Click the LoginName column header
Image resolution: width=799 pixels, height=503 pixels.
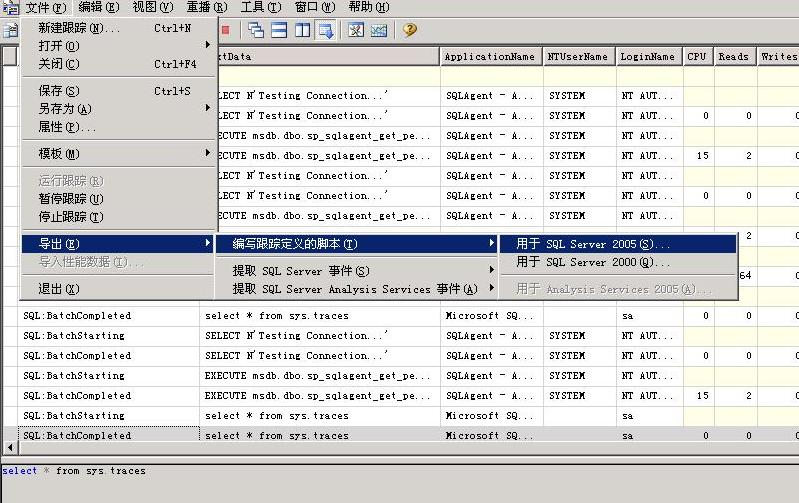tap(647, 57)
